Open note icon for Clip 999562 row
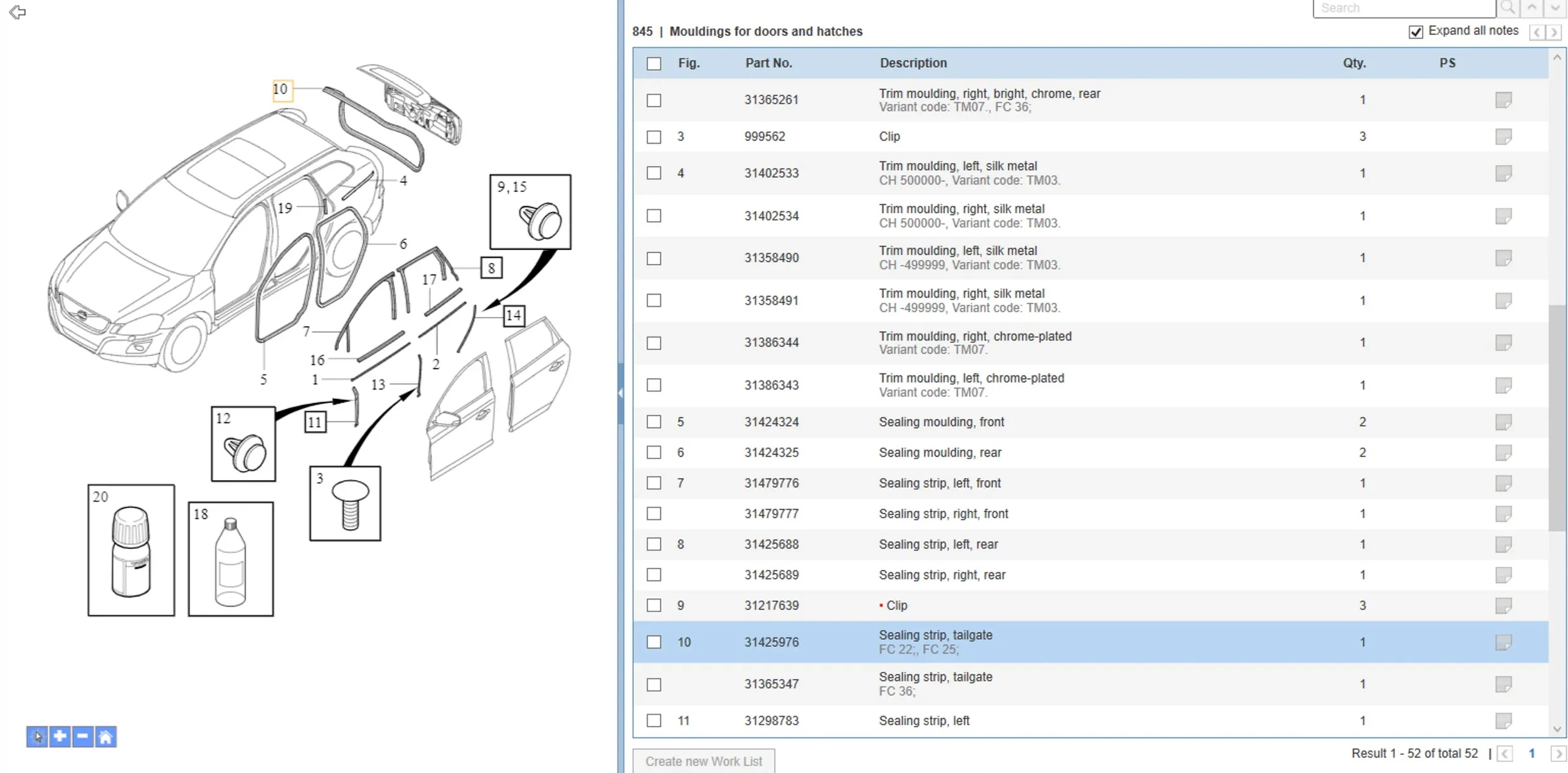The width and height of the screenshot is (1568, 773). (x=1503, y=137)
